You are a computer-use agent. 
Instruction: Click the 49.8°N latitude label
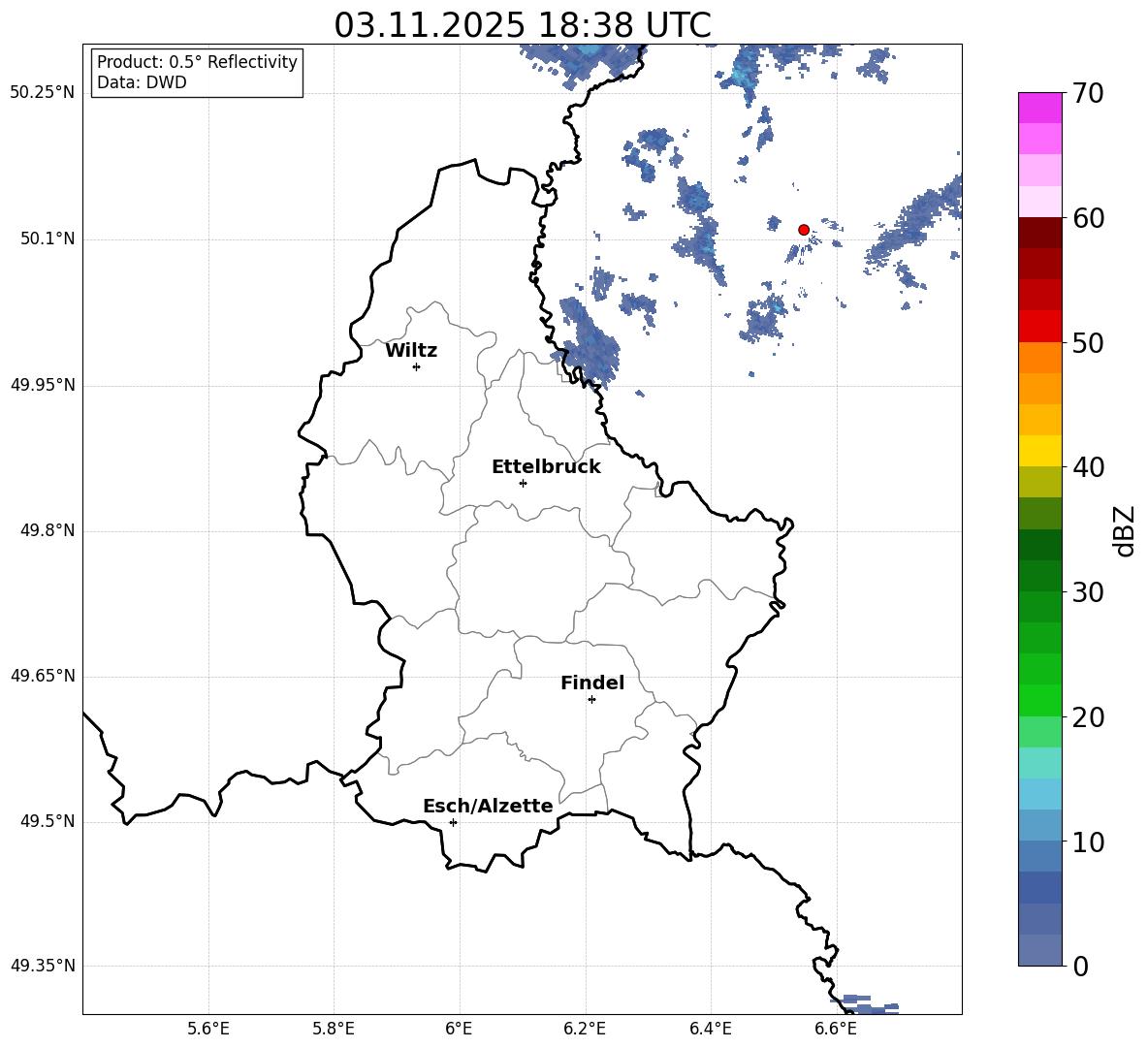[48, 530]
